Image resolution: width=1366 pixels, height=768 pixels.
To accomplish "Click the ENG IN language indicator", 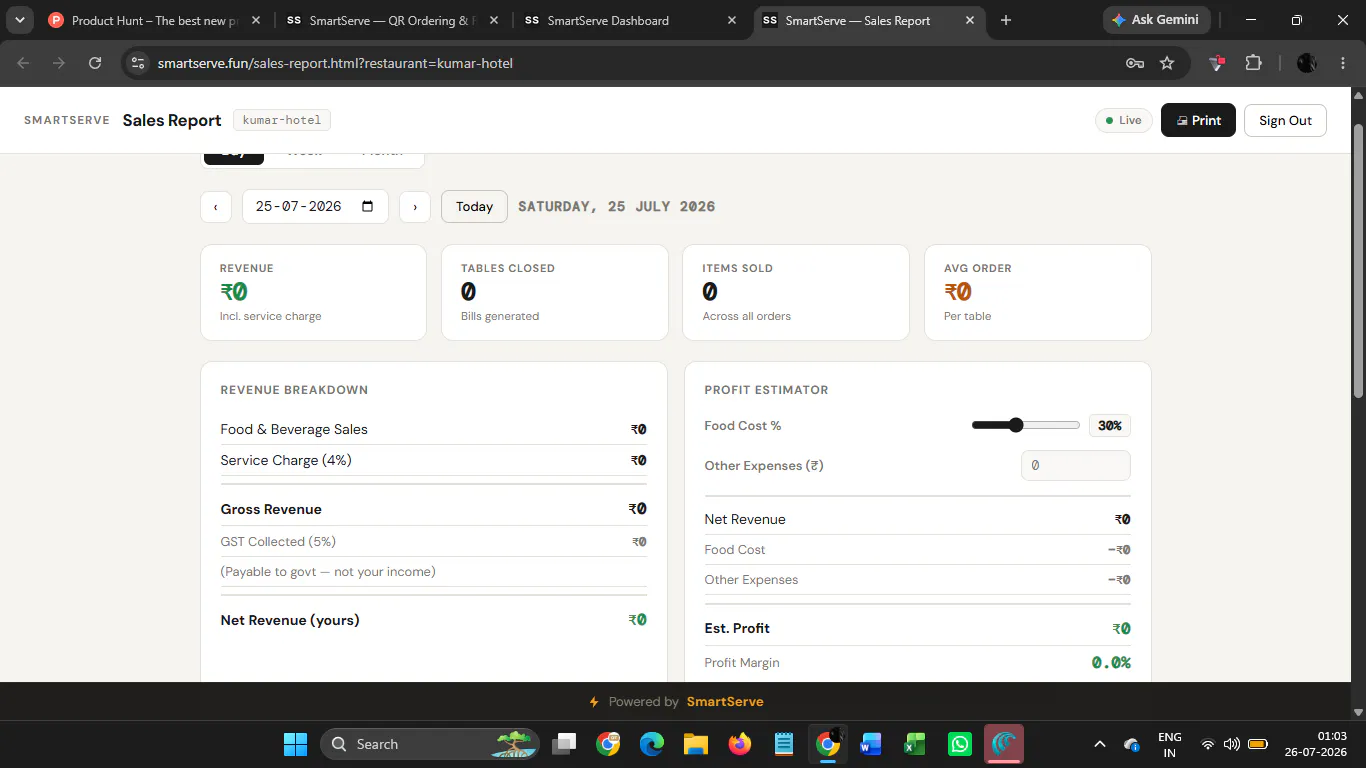I will pyautogui.click(x=1169, y=744).
